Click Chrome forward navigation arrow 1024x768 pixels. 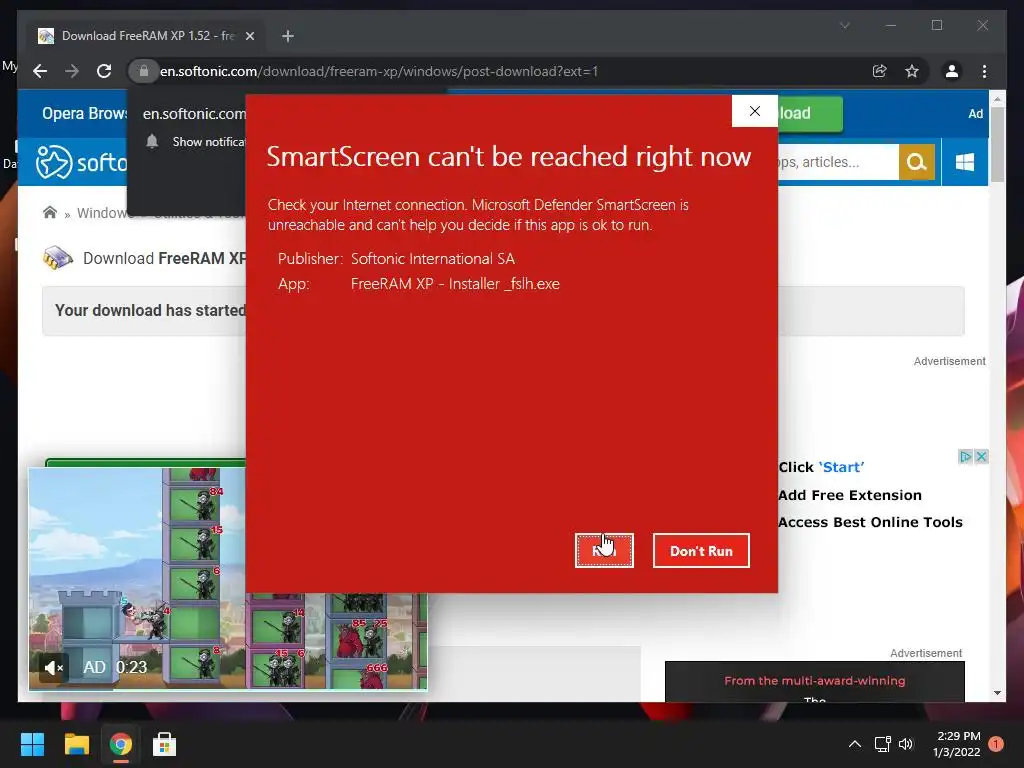coord(72,71)
